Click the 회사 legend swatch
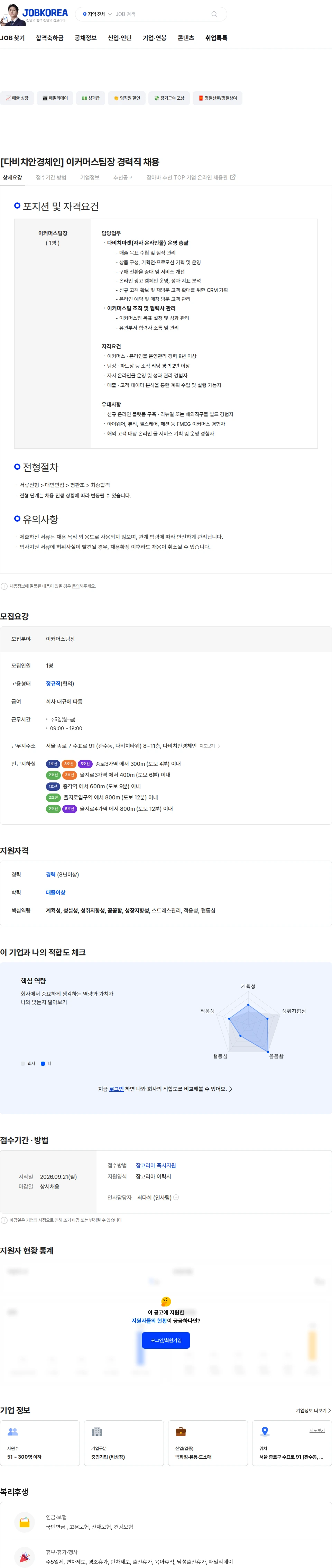Screen dimensions: 332x1568 coord(22,1063)
